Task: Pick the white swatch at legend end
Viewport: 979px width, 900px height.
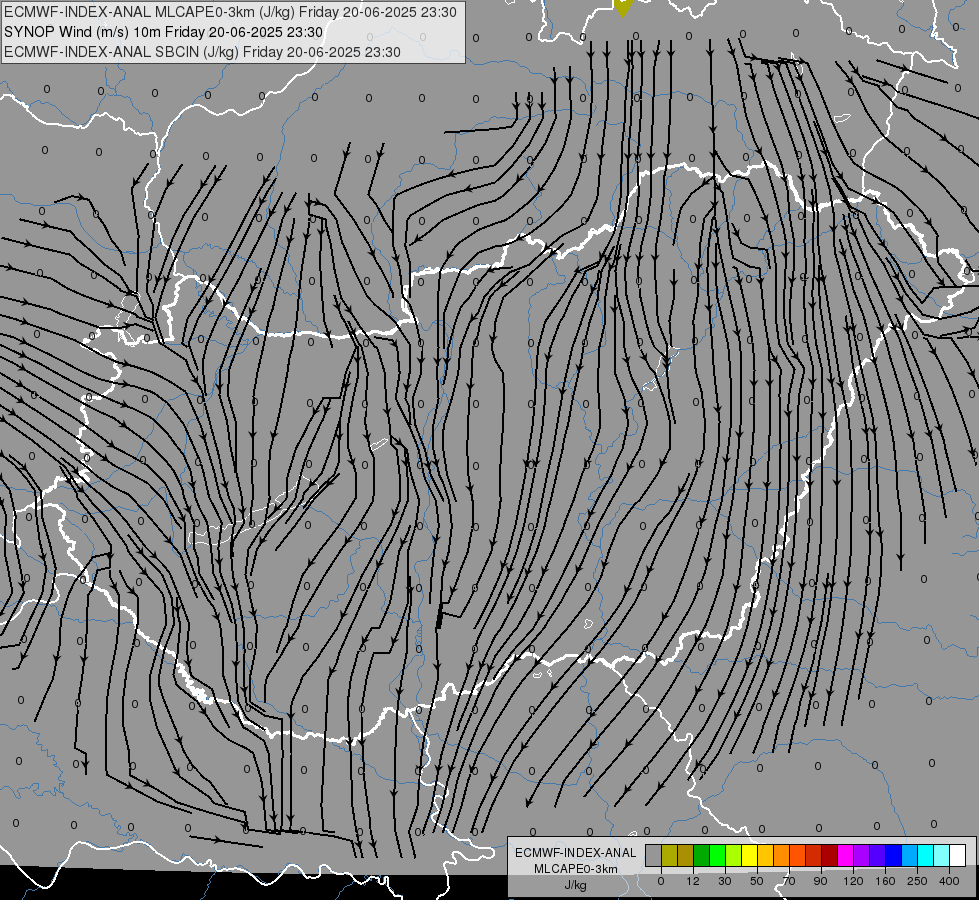Action: (x=957, y=855)
